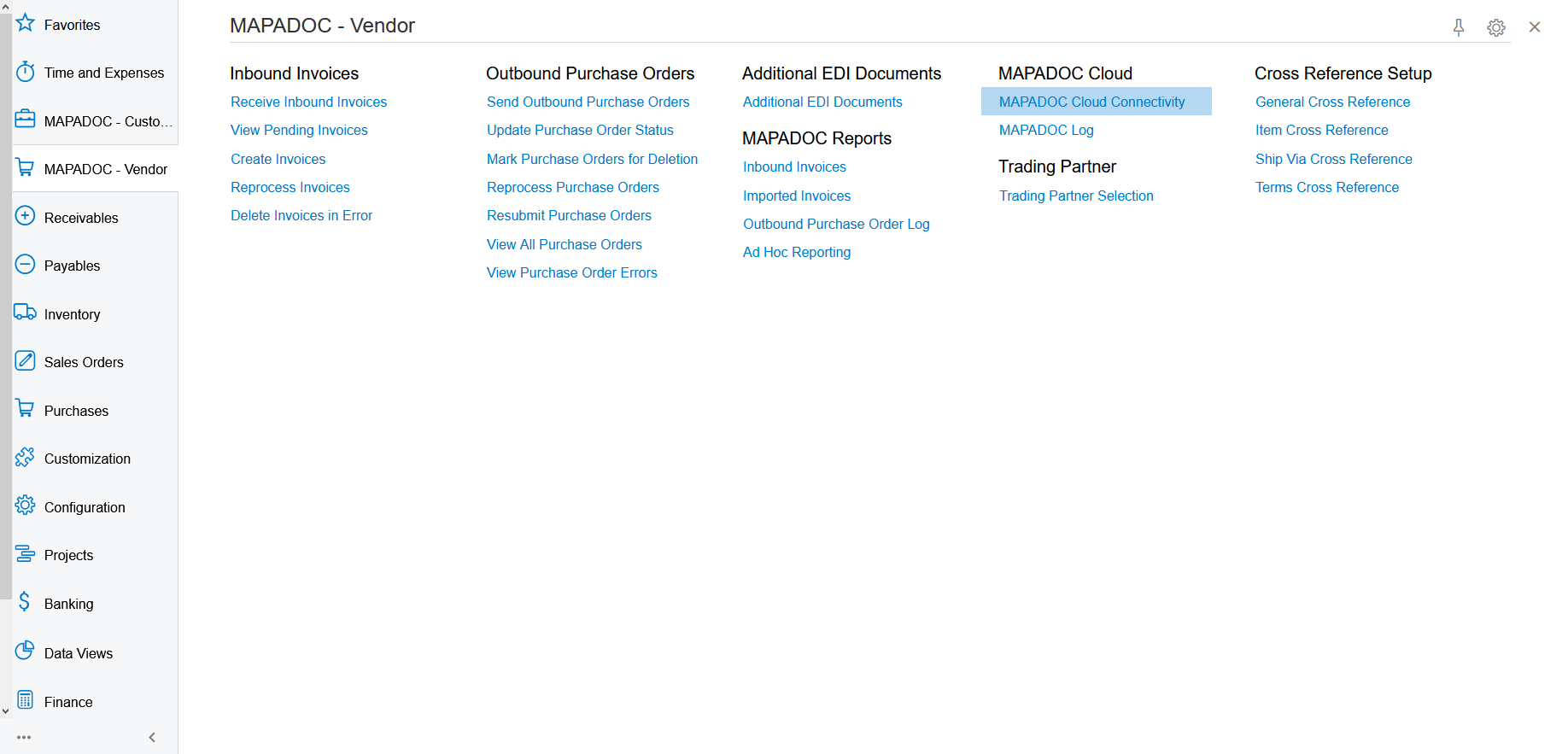Click the Configuration gear icon

[x=26, y=506]
